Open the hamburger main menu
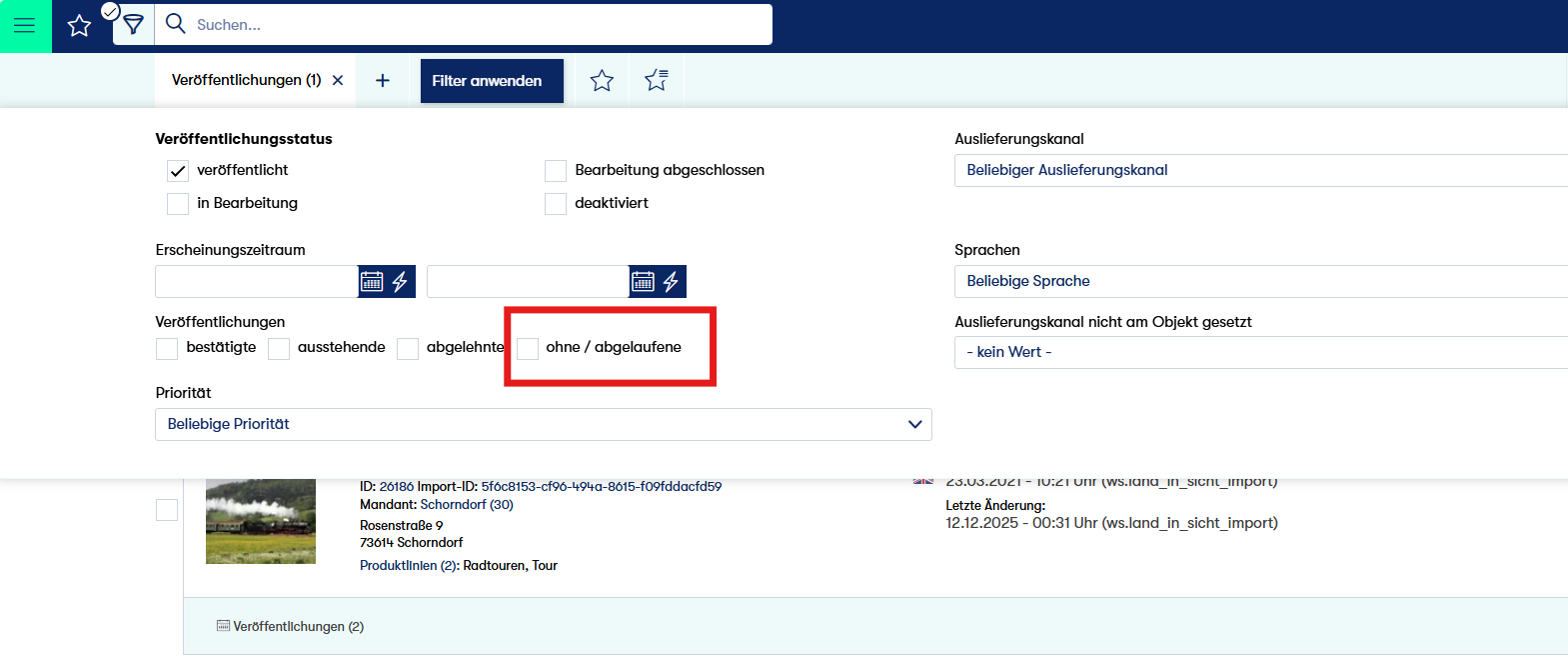 [x=25, y=26]
